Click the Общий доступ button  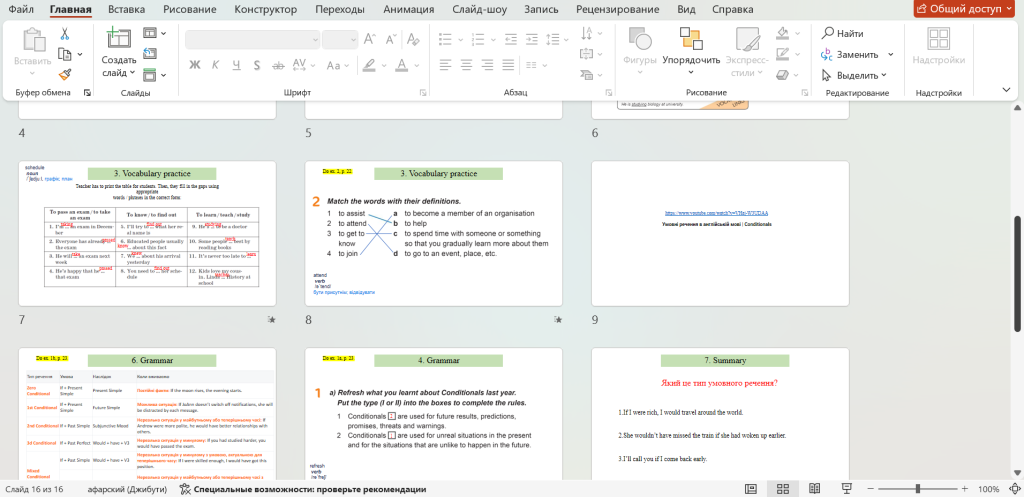point(965,9)
